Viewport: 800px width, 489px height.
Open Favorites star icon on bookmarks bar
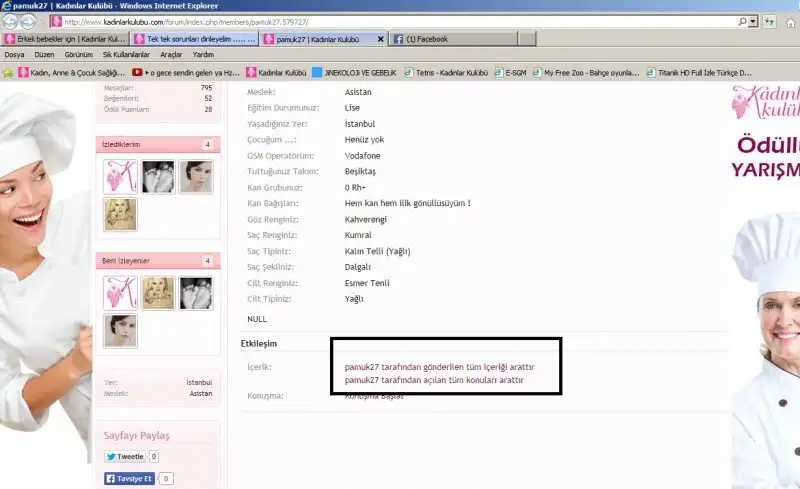[x=9, y=72]
